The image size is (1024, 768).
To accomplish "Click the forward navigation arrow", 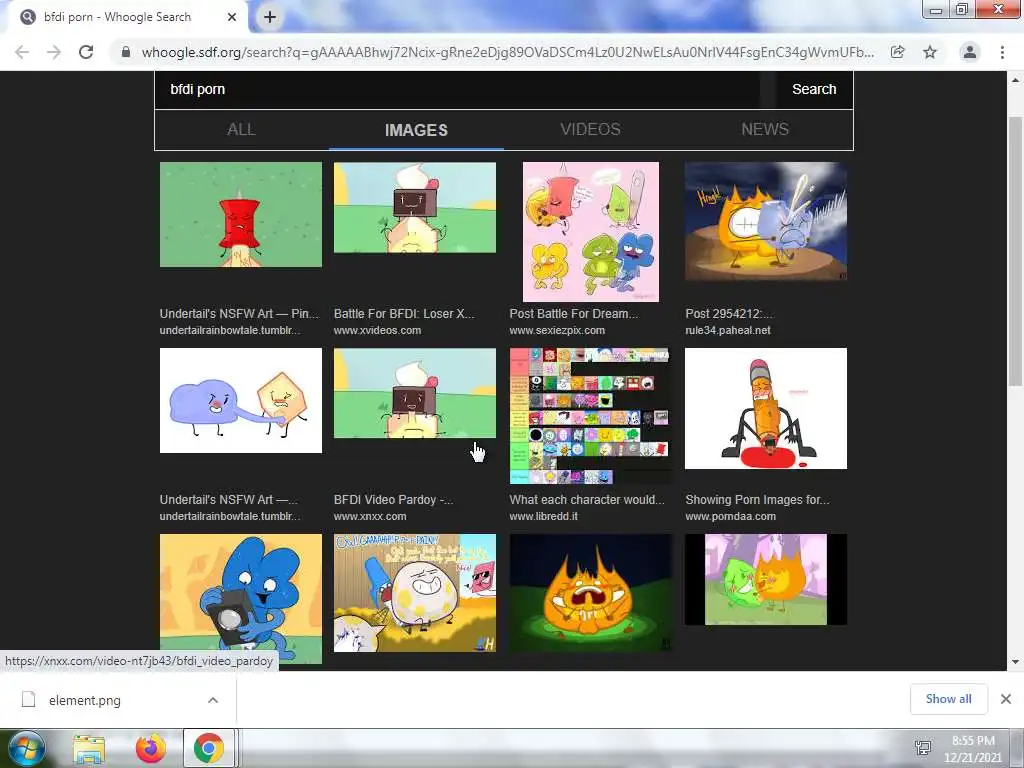I will [54, 52].
